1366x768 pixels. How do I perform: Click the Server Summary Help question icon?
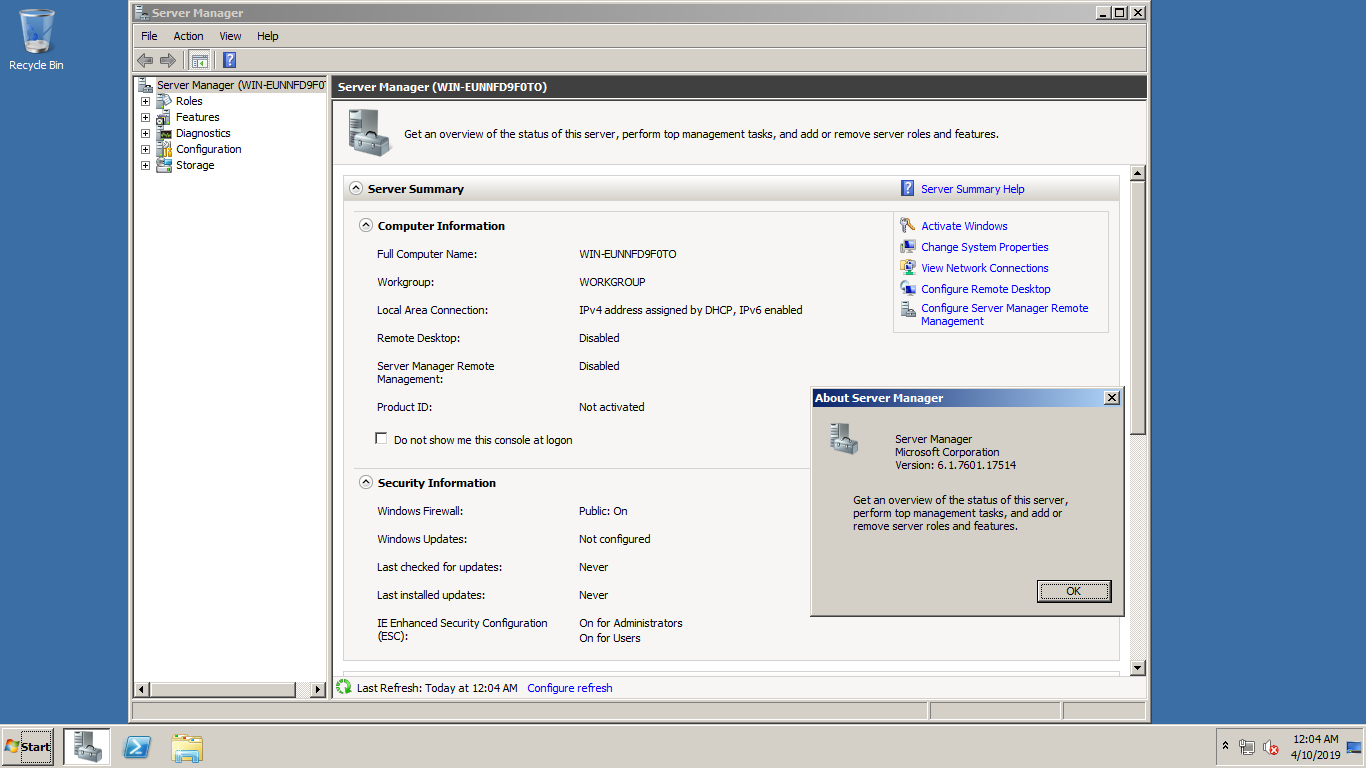(907, 188)
